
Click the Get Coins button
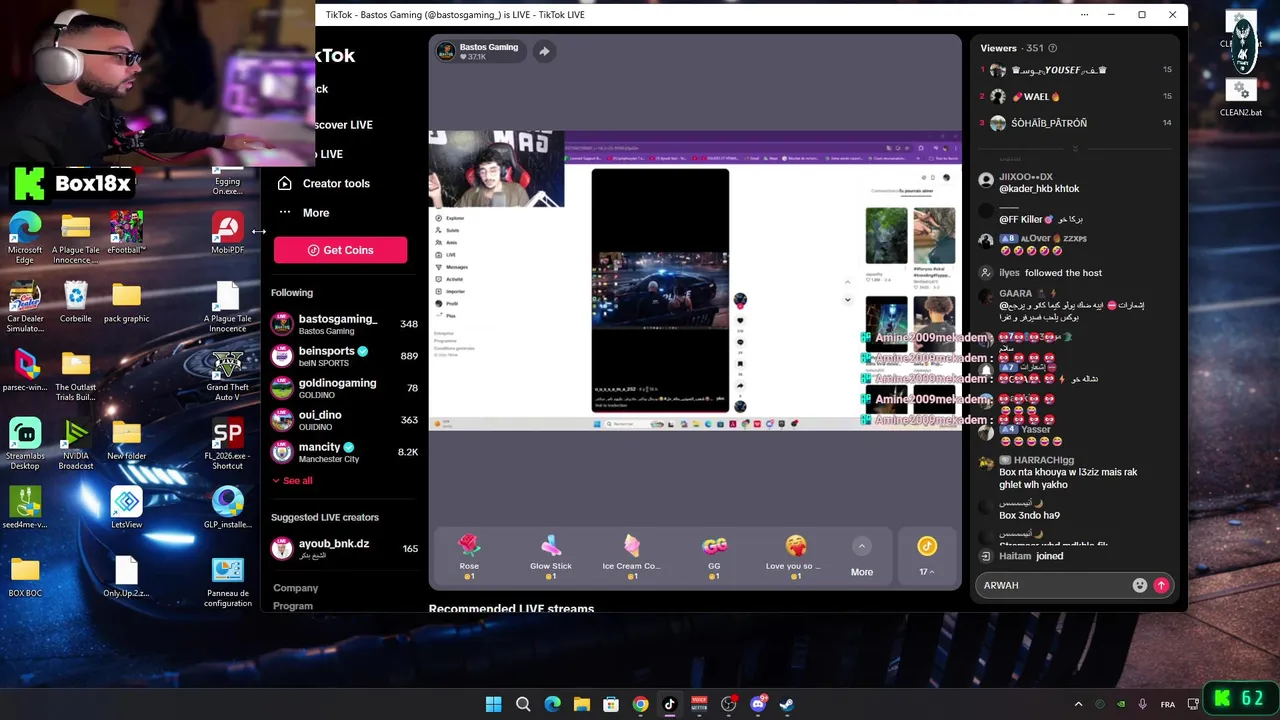[340, 250]
